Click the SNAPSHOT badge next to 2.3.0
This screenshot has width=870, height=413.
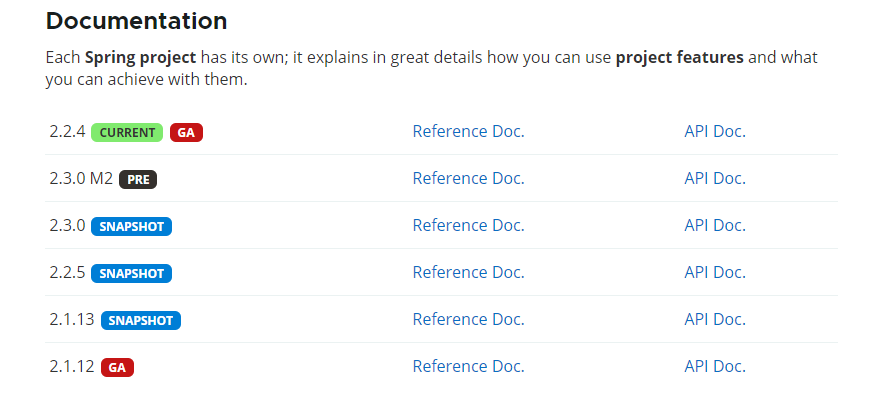point(131,226)
